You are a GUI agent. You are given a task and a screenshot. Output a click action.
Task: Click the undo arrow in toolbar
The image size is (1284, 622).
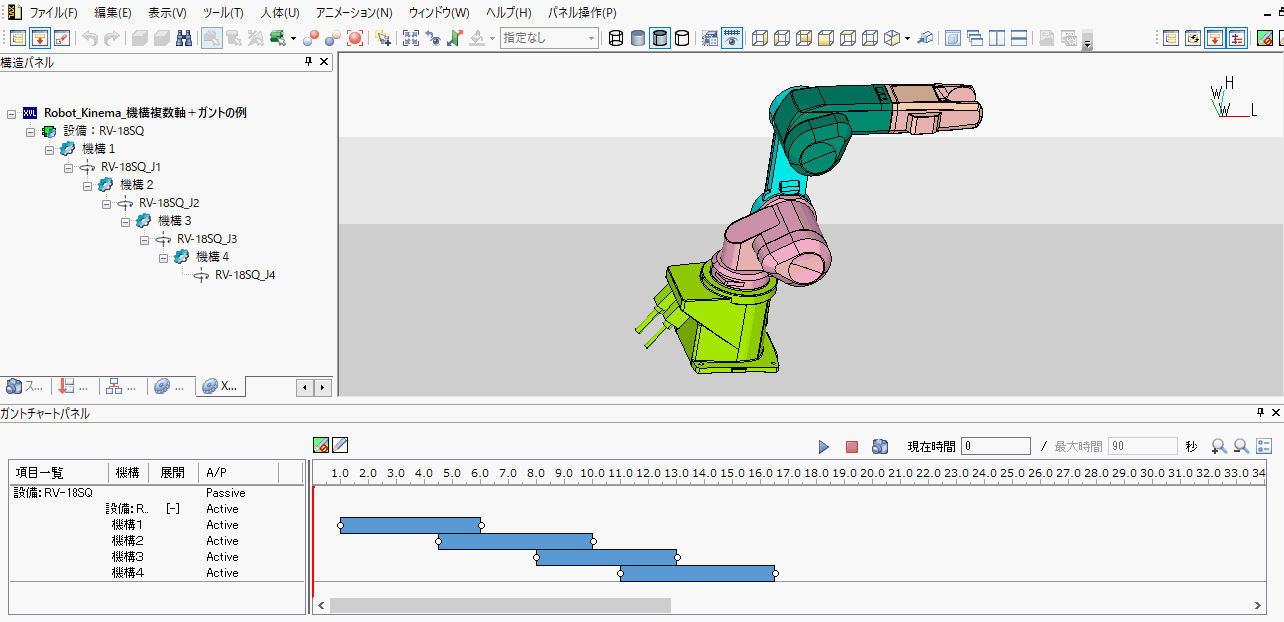tap(90, 38)
